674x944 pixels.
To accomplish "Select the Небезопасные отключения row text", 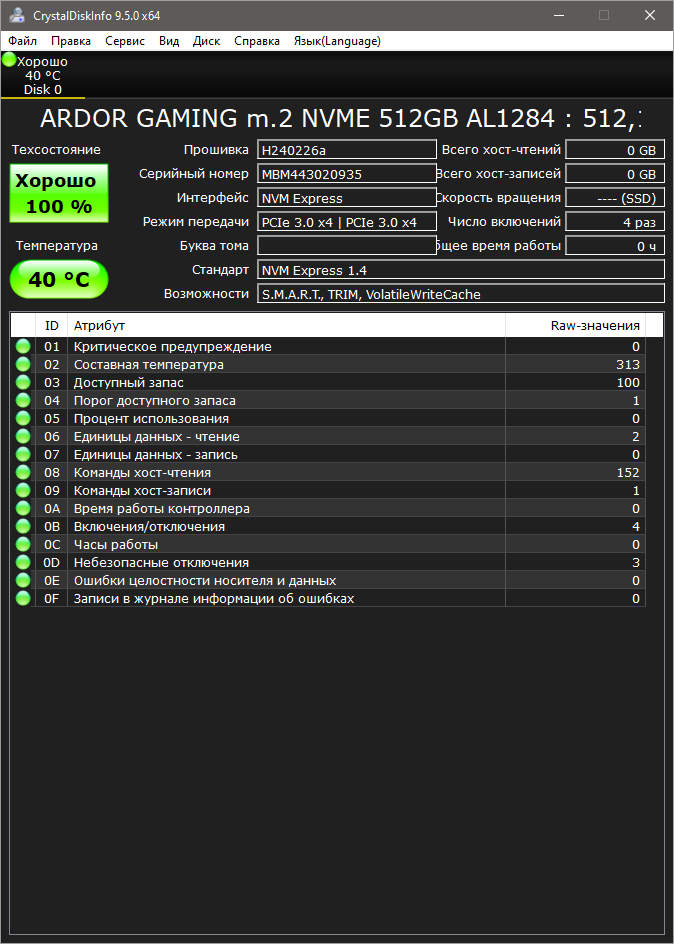I will 161,563.
